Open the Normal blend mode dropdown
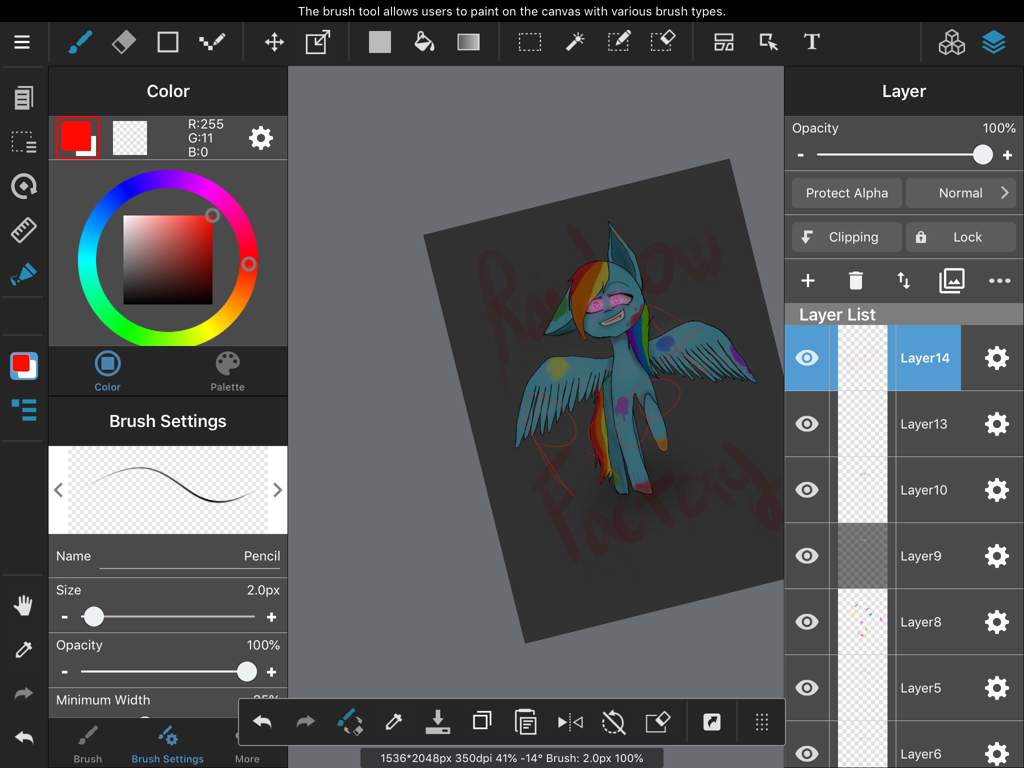 pyautogui.click(x=961, y=193)
